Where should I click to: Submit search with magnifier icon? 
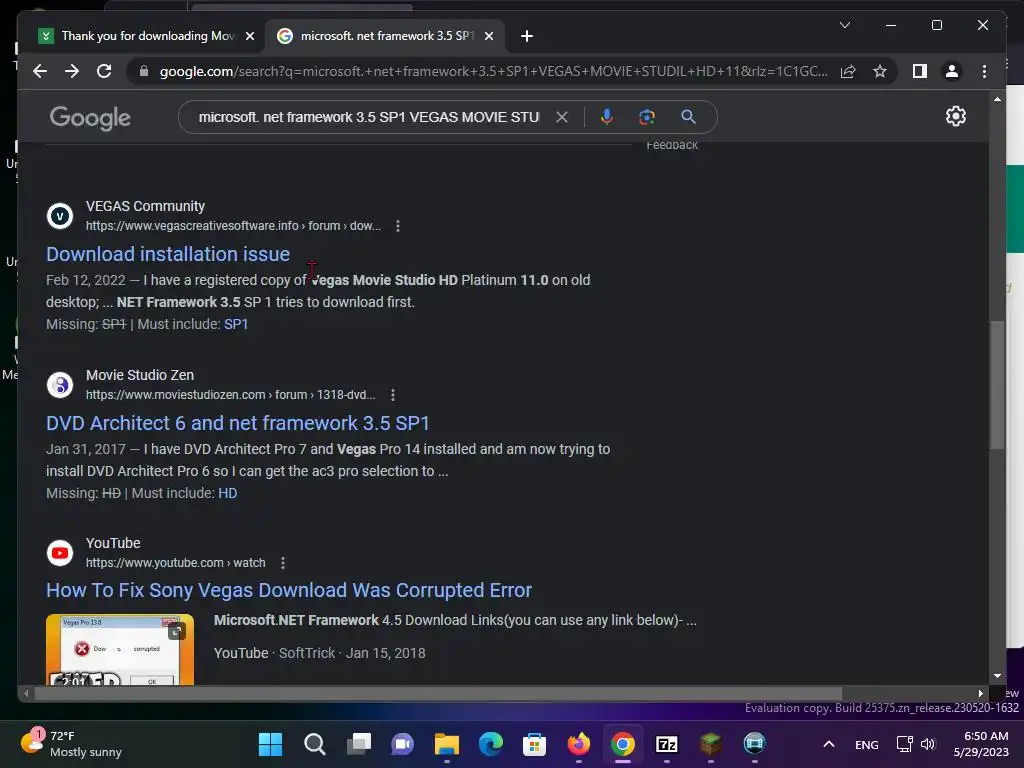688,117
